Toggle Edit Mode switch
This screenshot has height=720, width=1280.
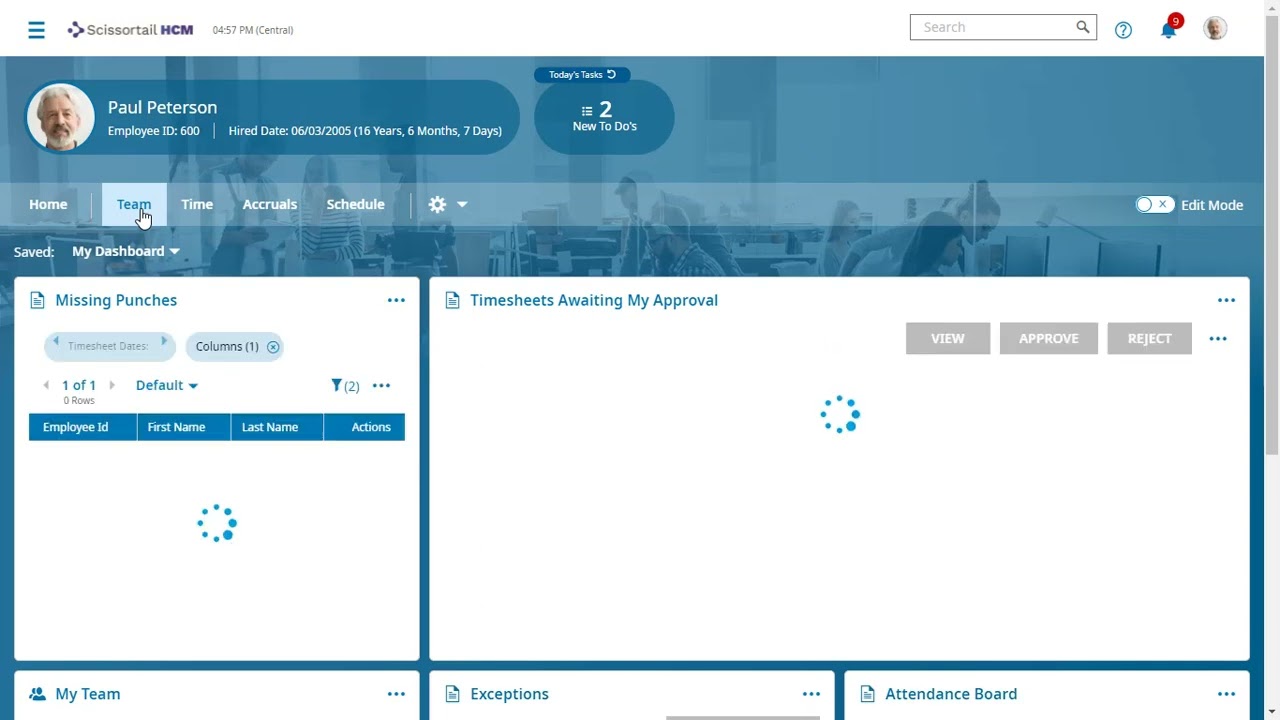click(x=1154, y=205)
